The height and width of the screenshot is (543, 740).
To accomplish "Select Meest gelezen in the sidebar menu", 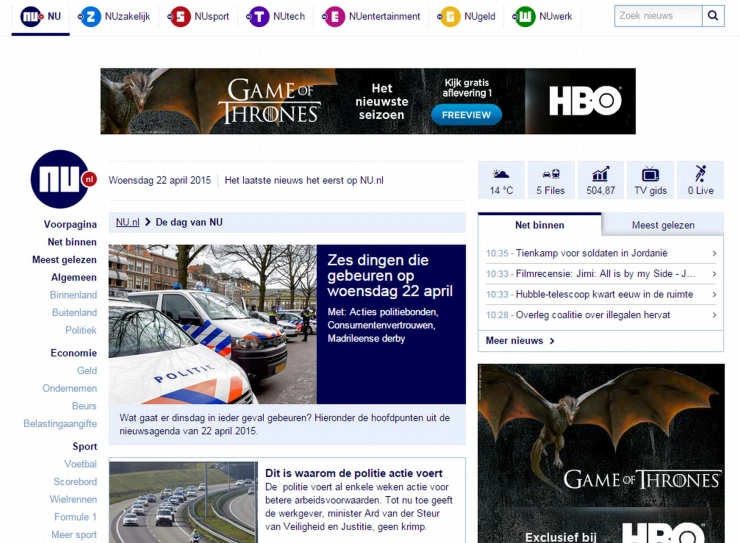I will pyautogui.click(x=64, y=260).
